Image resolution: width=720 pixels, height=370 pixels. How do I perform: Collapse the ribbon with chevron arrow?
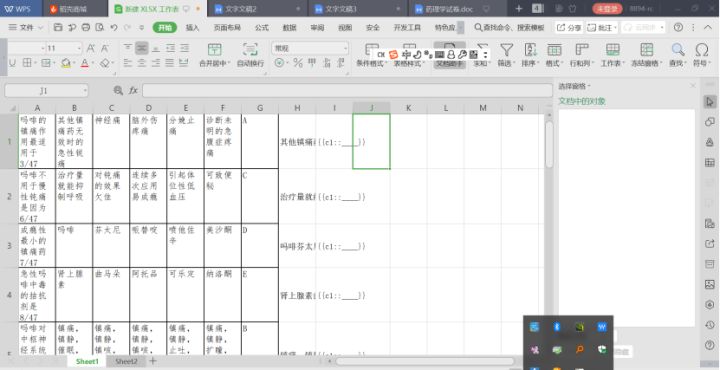[708, 28]
